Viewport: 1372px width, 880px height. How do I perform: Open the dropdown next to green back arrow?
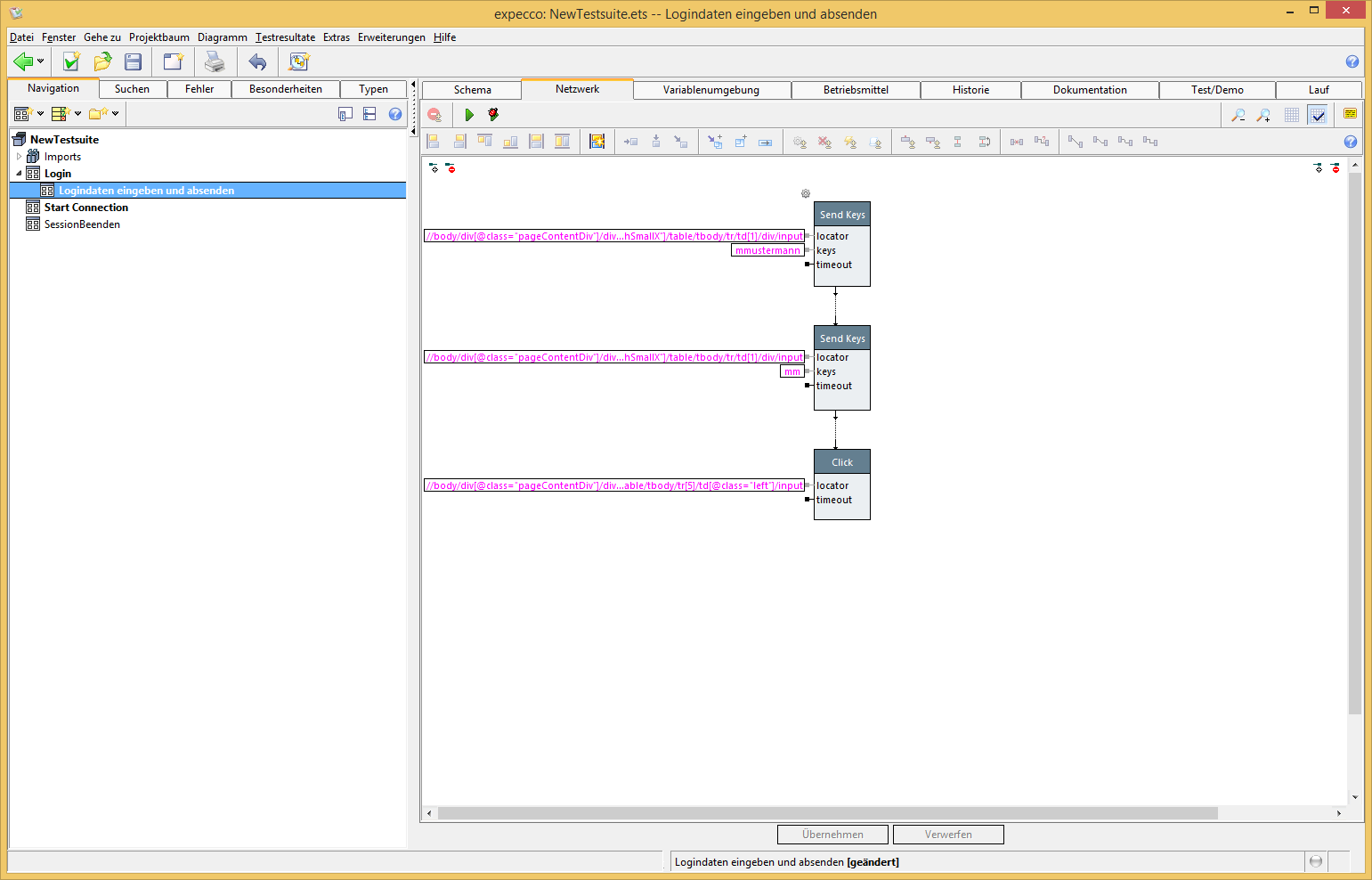click(x=40, y=61)
